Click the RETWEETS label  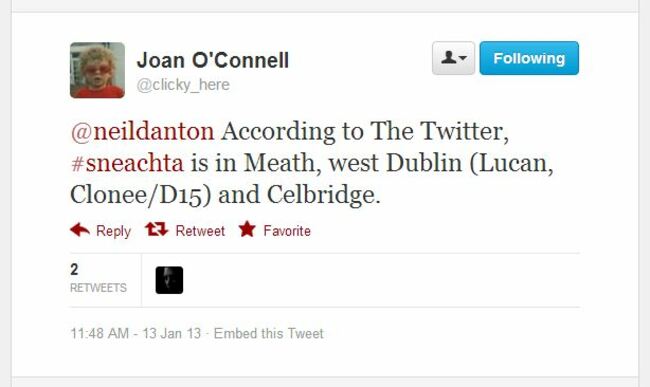point(98,288)
